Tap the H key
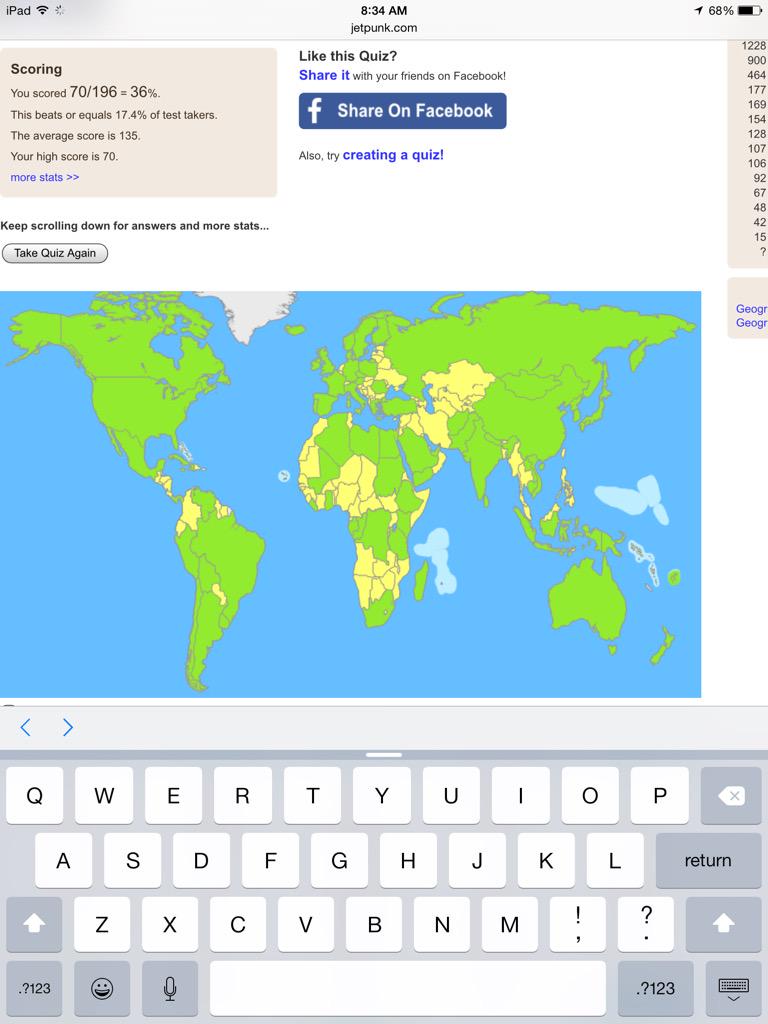Screen dimensions: 768x1024 coord(408,860)
